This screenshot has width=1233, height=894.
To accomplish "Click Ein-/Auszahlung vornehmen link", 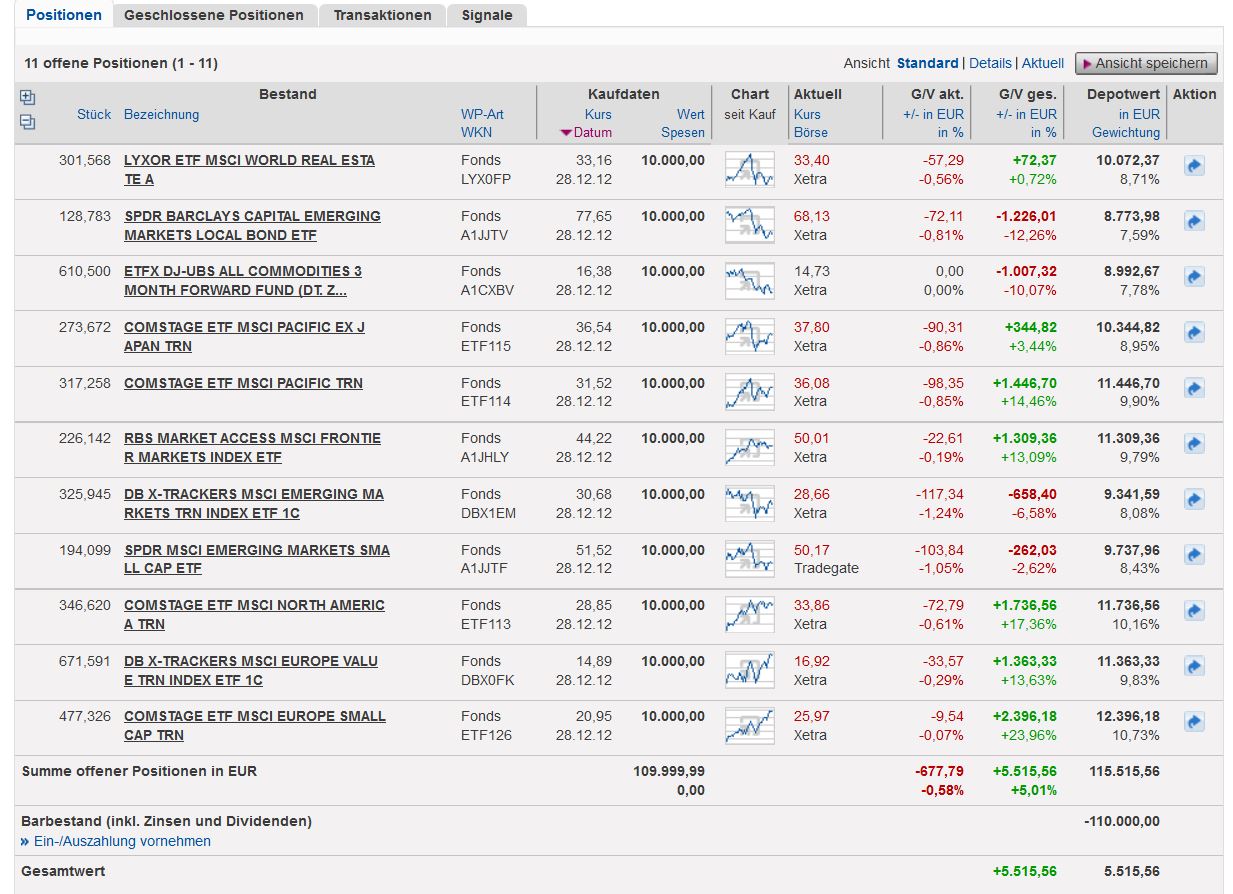I will pyautogui.click(x=122, y=841).
